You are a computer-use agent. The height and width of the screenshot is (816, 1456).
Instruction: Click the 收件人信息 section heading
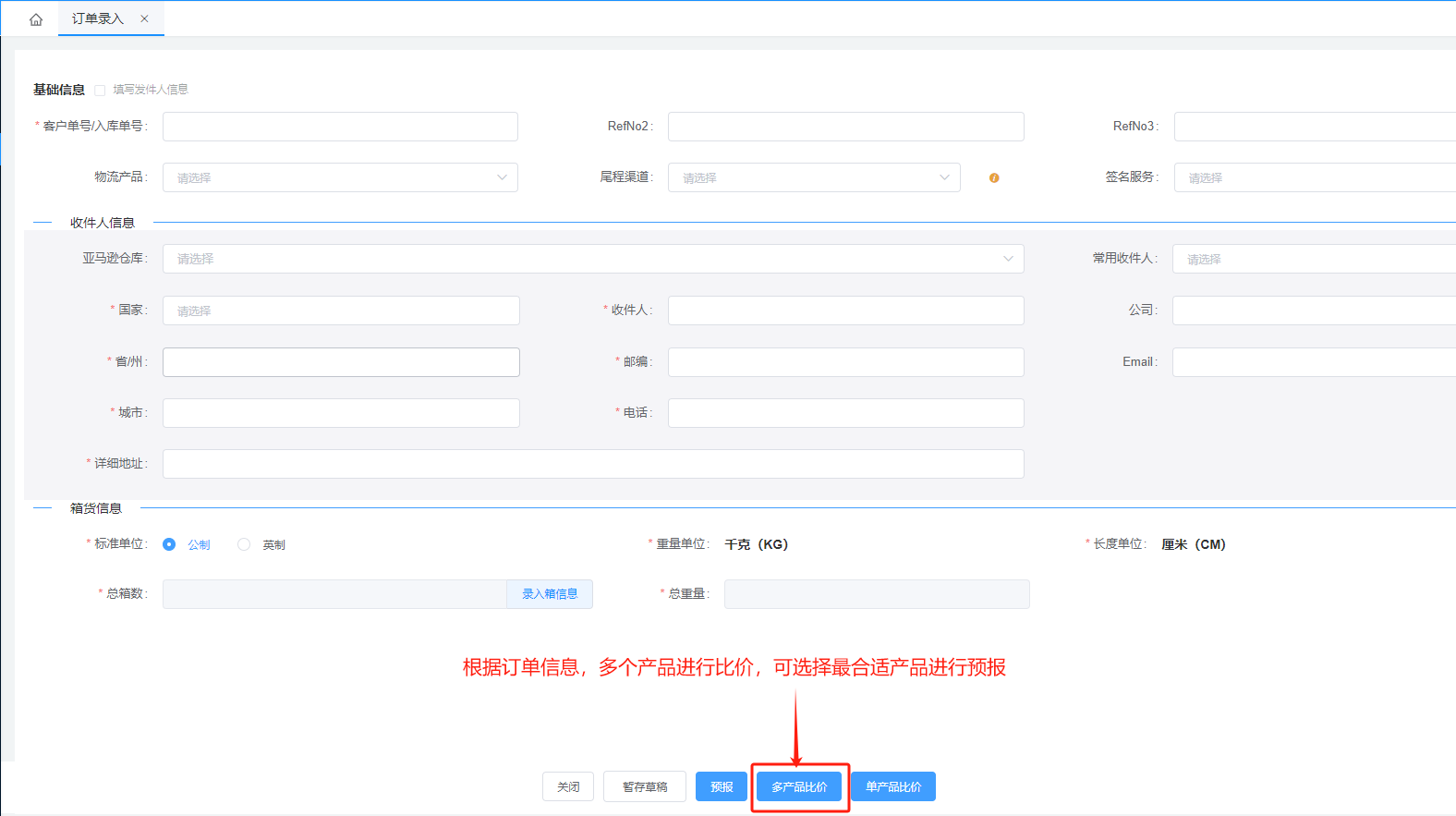tap(103, 223)
